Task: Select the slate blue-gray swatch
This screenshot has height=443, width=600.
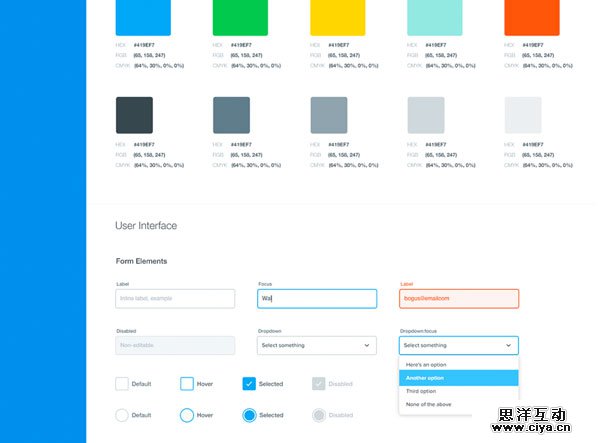Action: click(x=232, y=115)
